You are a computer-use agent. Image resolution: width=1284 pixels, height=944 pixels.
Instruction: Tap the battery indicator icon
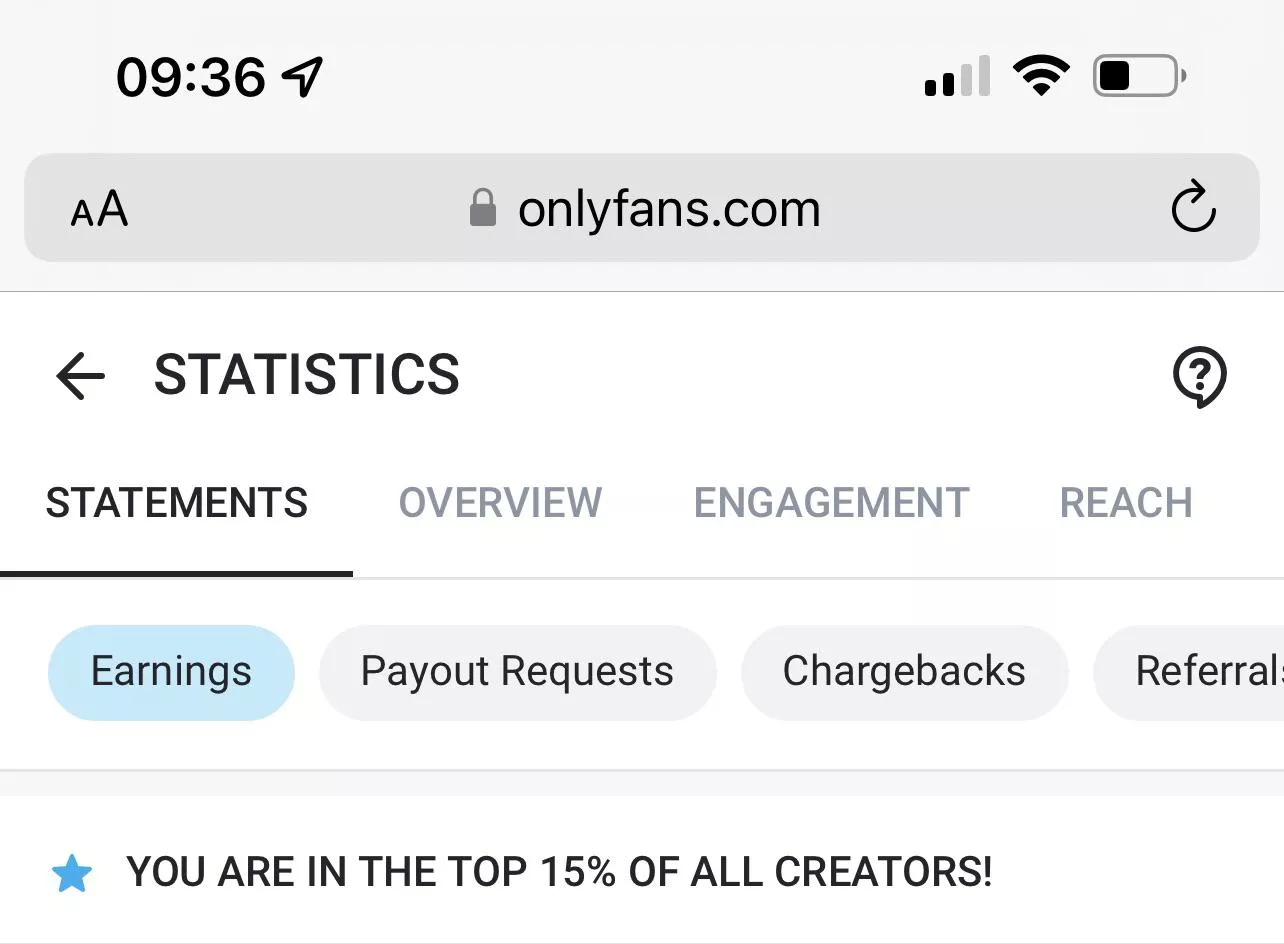coord(1139,76)
